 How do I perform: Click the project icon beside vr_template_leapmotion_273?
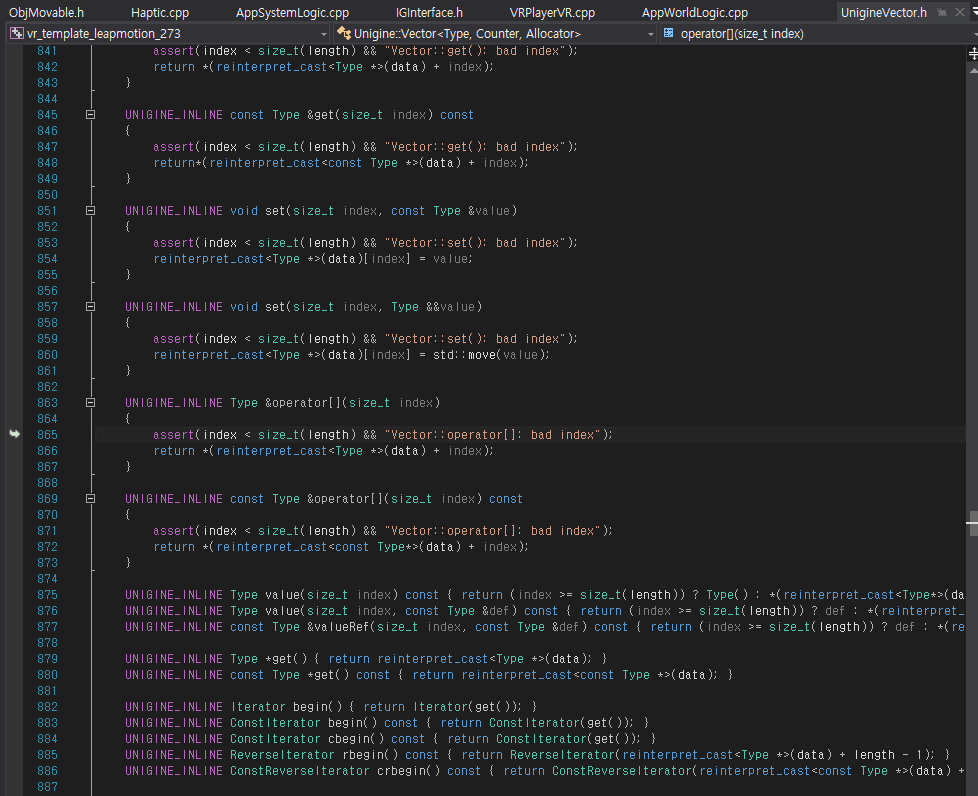16,33
